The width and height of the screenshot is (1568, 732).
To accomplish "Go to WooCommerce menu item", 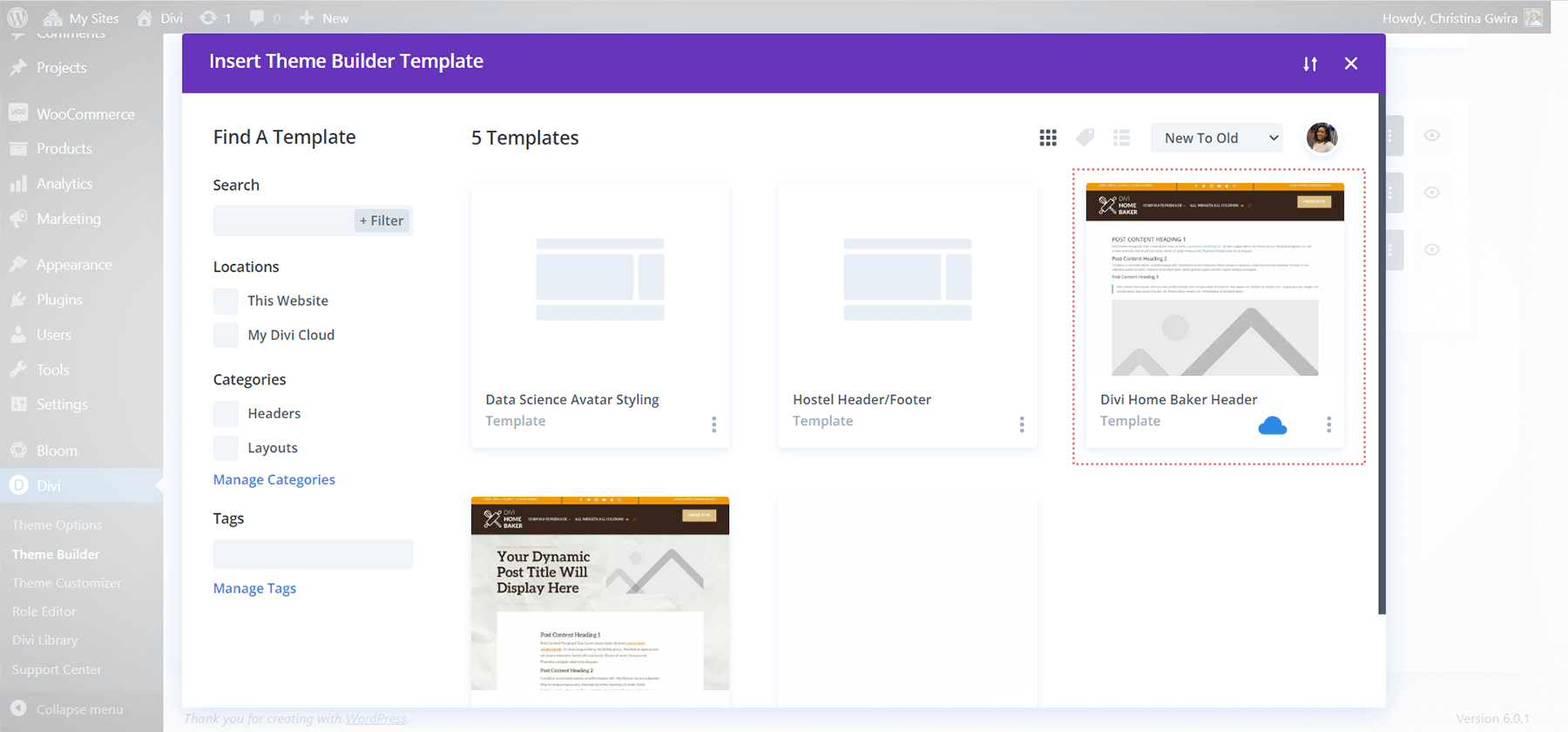I will pyautogui.click(x=85, y=114).
